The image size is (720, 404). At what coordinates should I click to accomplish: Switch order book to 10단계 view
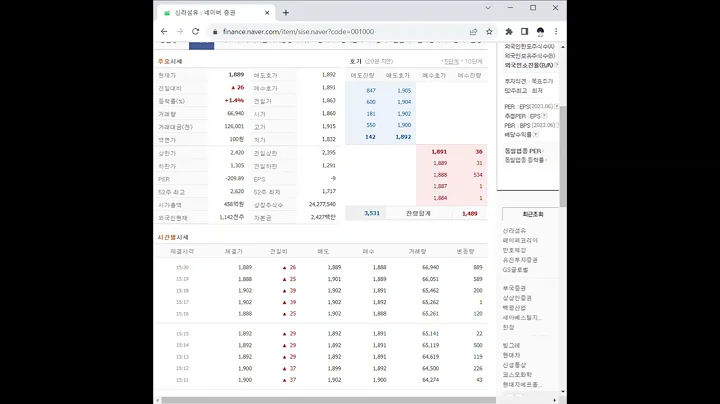click(x=473, y=62)
